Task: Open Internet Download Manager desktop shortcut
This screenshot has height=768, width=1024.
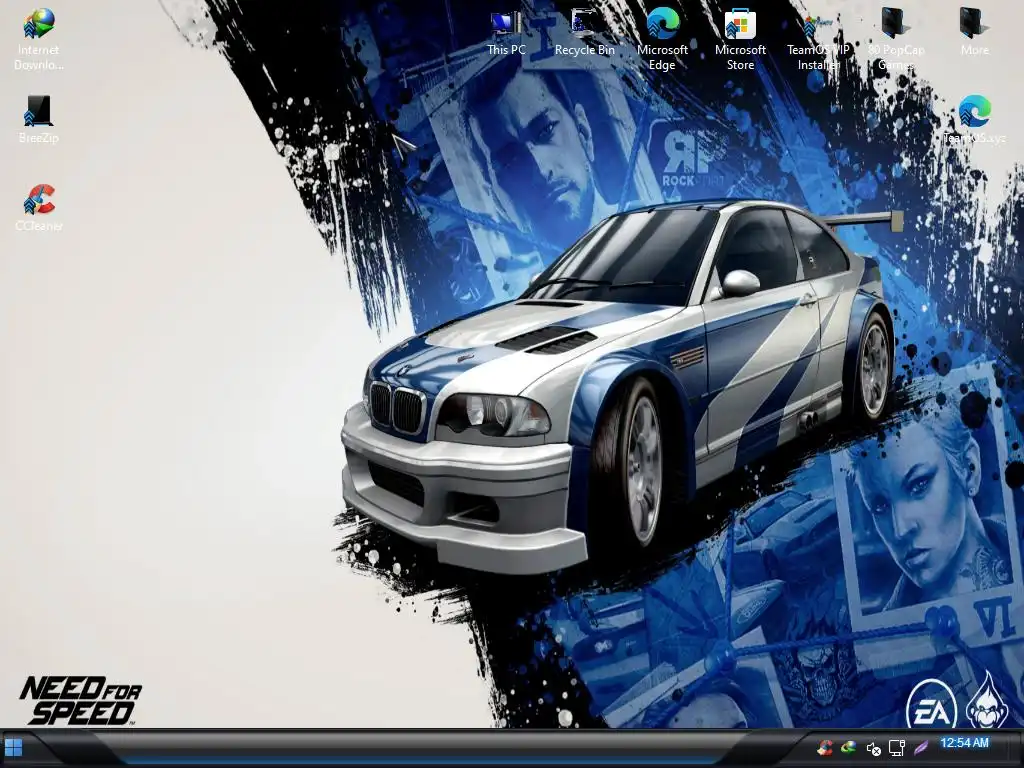Action: [39, 39]
